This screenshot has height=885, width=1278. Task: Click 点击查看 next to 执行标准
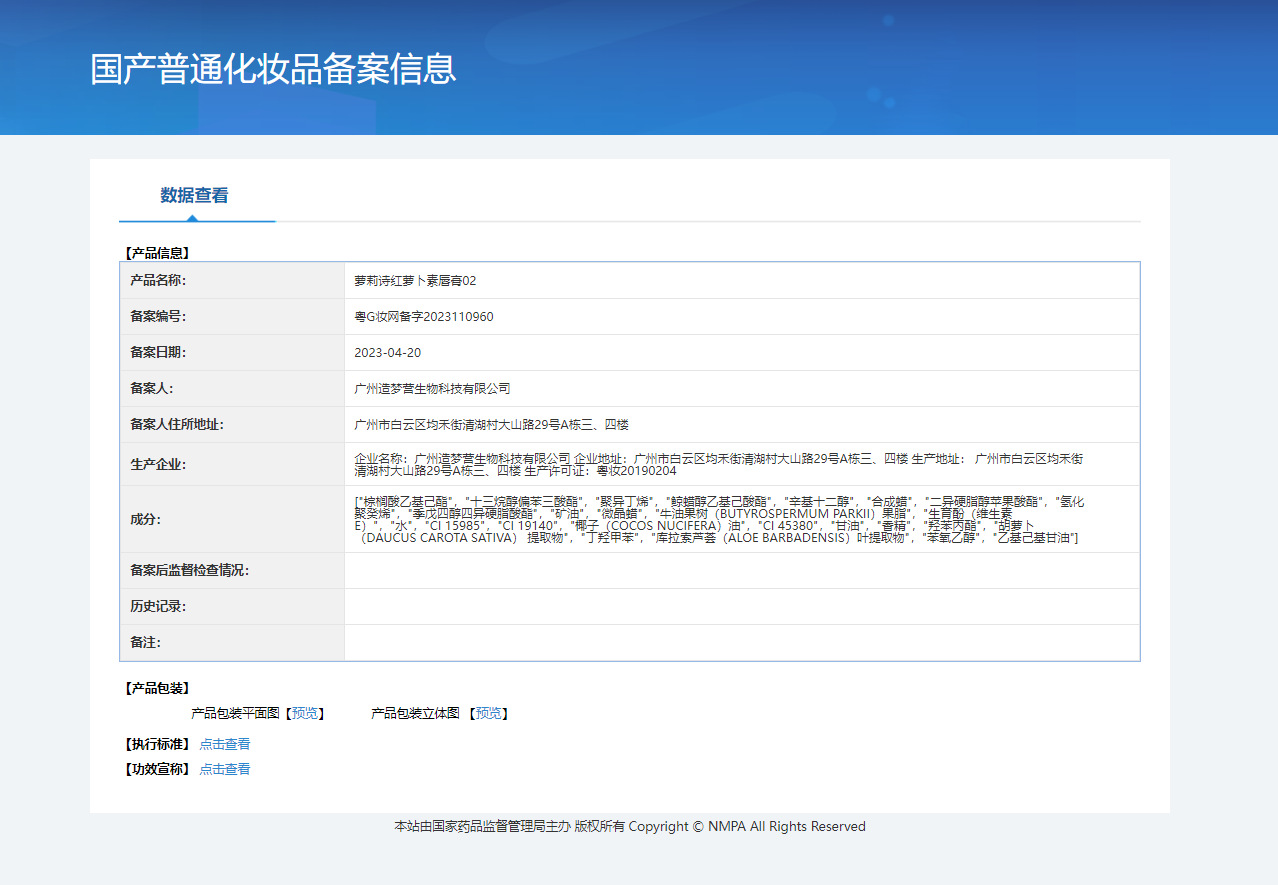225,744
